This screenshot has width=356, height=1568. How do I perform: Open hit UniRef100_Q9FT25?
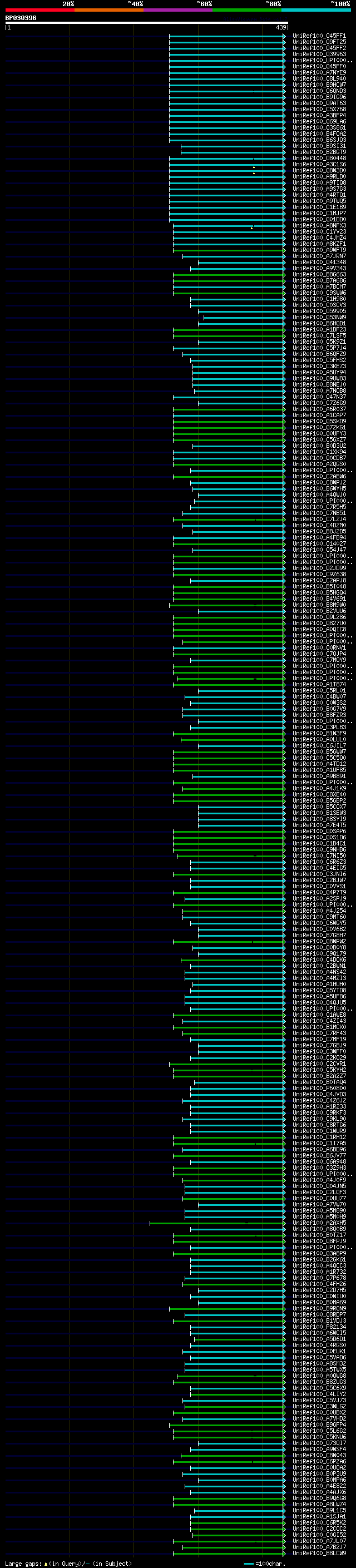[x=319, y=42]
